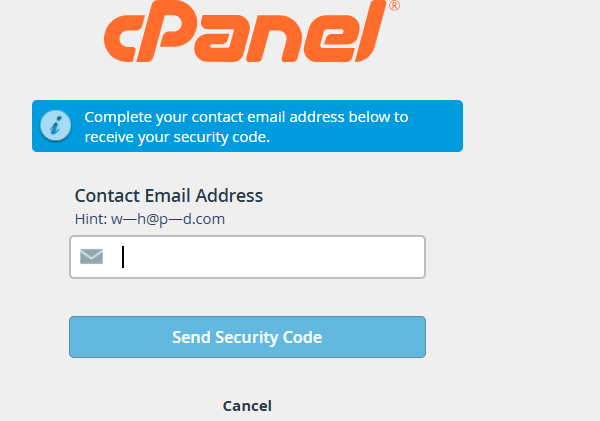Click the blue information icon
The image size is (600, 421).
pos(55,126)
